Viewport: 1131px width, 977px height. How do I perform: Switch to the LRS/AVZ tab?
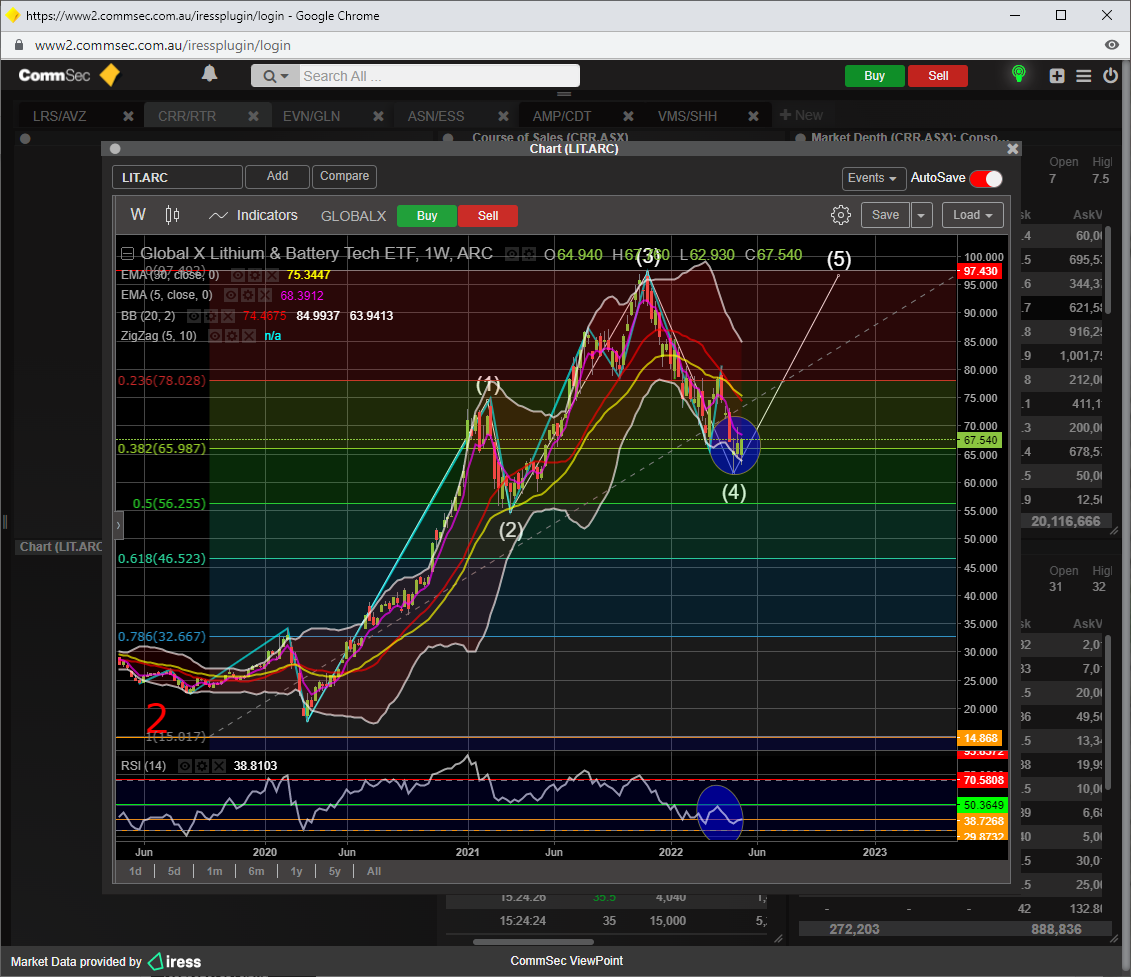tap(59, 116)
